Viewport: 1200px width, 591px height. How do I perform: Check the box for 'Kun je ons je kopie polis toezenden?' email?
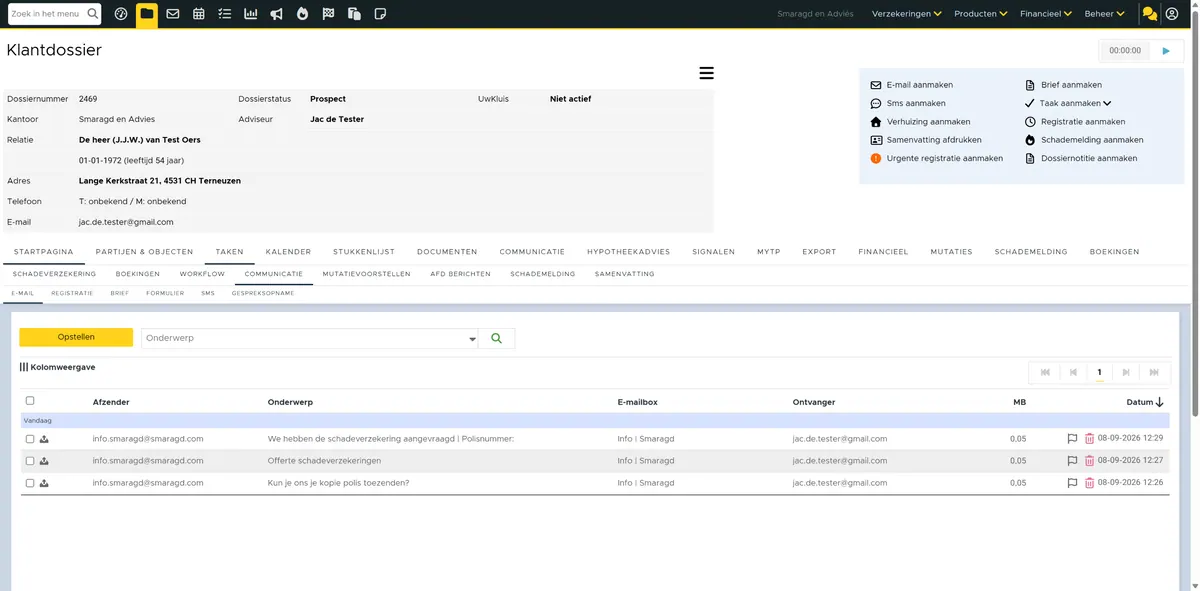point(30,483)
